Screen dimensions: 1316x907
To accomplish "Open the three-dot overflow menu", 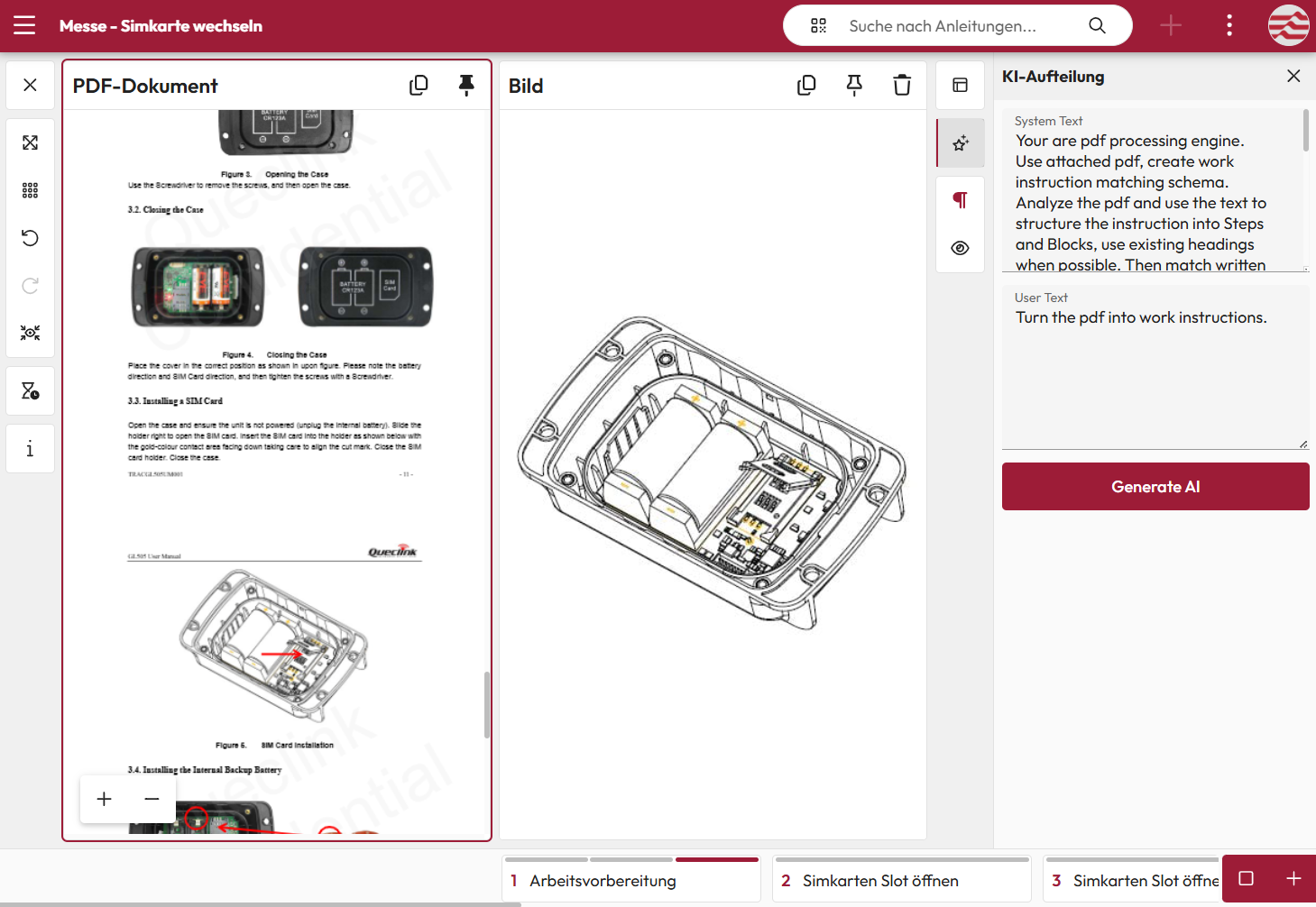I will point(1229,25).
